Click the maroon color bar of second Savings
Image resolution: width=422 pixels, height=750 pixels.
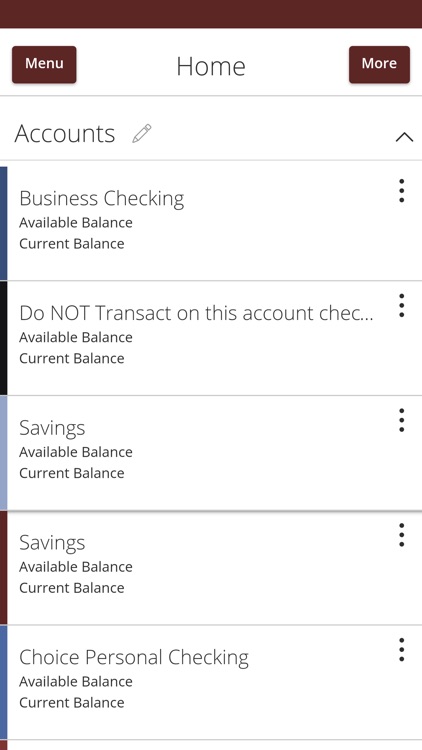point(3,568)
